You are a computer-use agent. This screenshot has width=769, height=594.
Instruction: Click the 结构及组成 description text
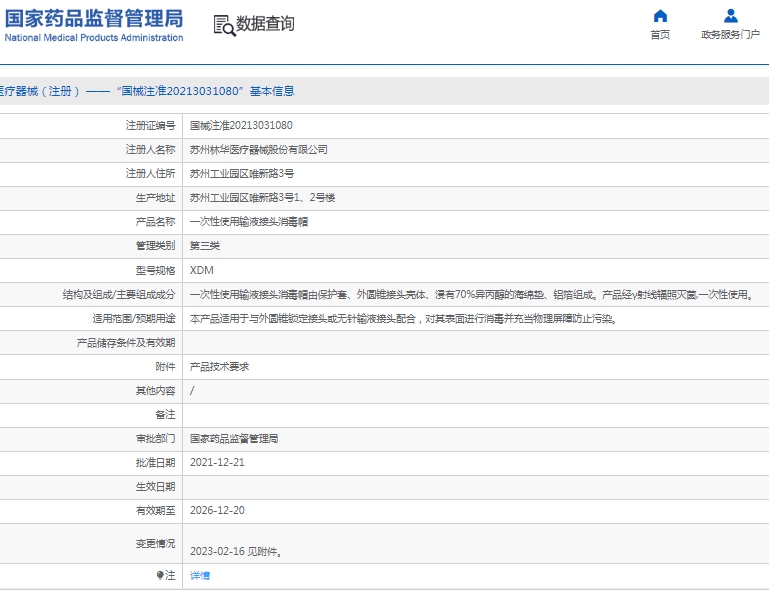473,294
